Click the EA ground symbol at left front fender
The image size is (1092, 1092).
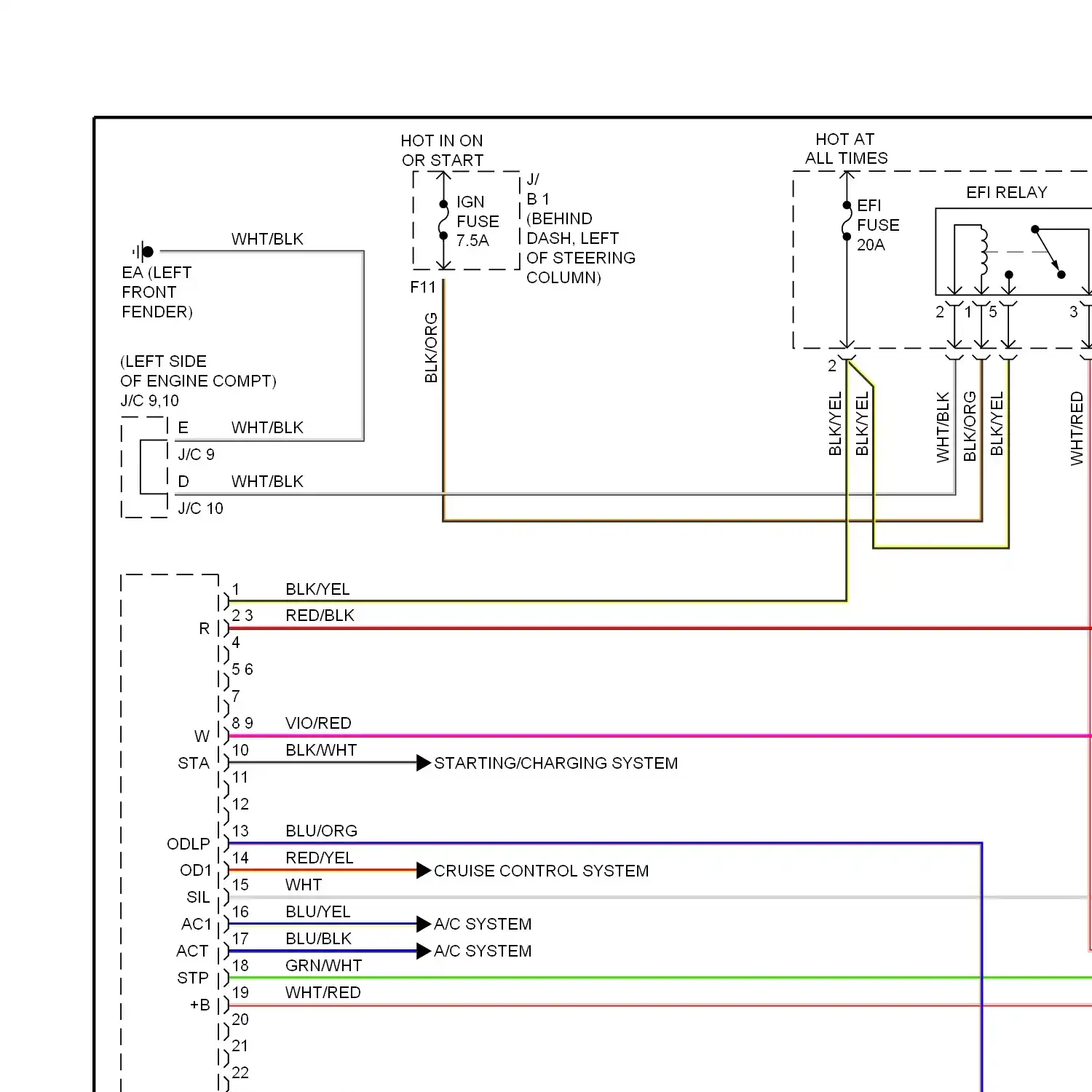143,252
